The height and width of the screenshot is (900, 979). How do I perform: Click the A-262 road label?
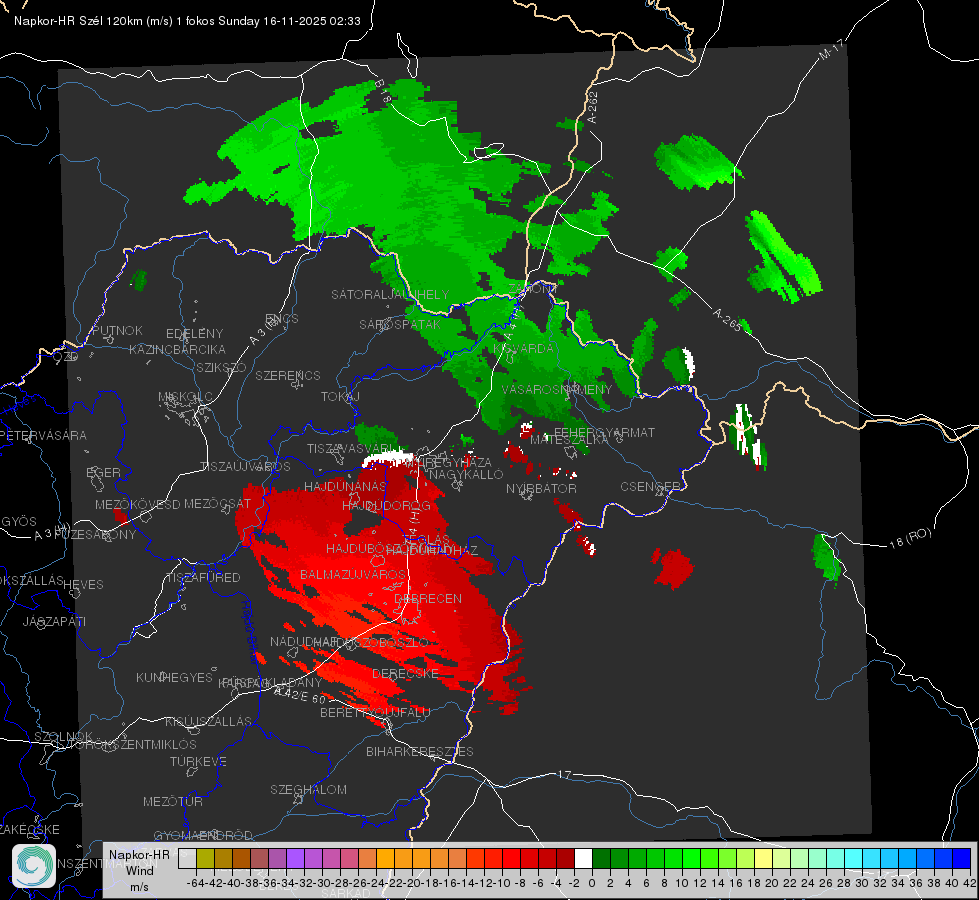(593, 107)
